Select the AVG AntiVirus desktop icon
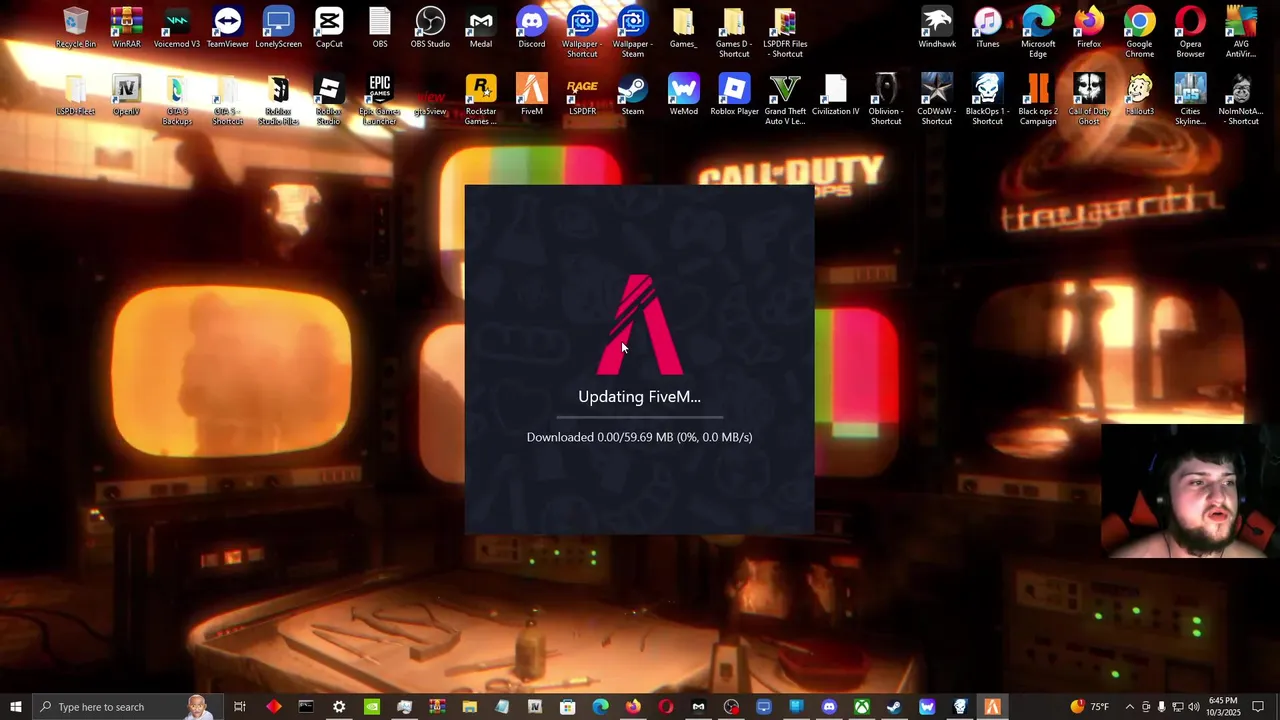The height and width of the screenshot is (720, 1280). [x=1241, y=33]
